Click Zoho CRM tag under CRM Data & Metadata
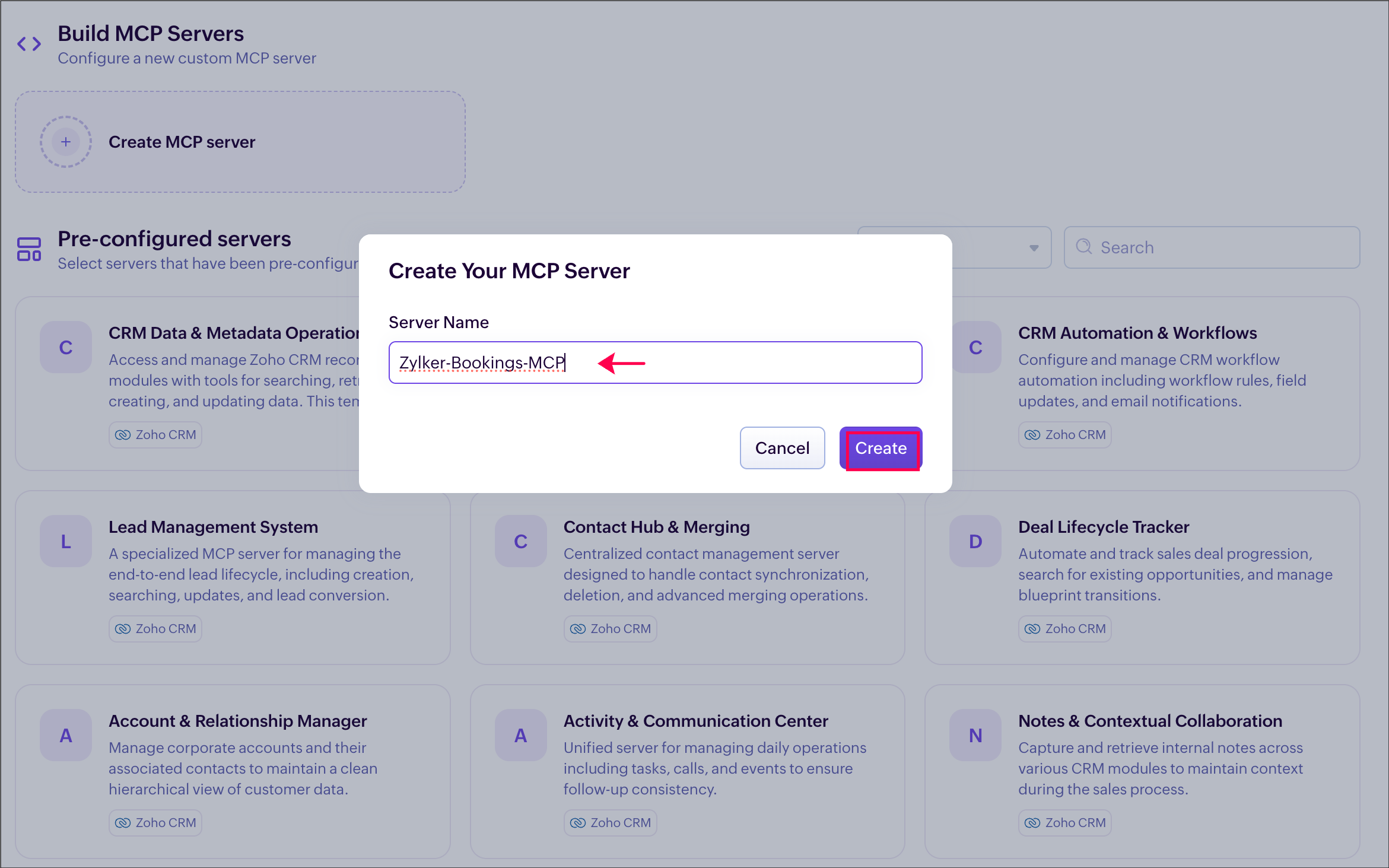The width and height of the screenshot is (1389, 868). click(155, 435)
